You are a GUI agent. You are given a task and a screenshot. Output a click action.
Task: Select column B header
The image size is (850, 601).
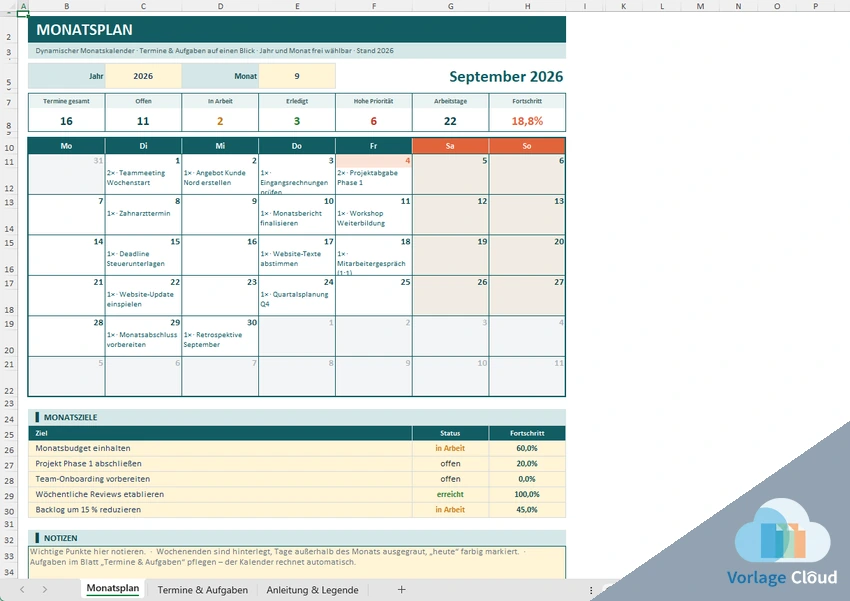pyautogui.click(x=67, y=6)
